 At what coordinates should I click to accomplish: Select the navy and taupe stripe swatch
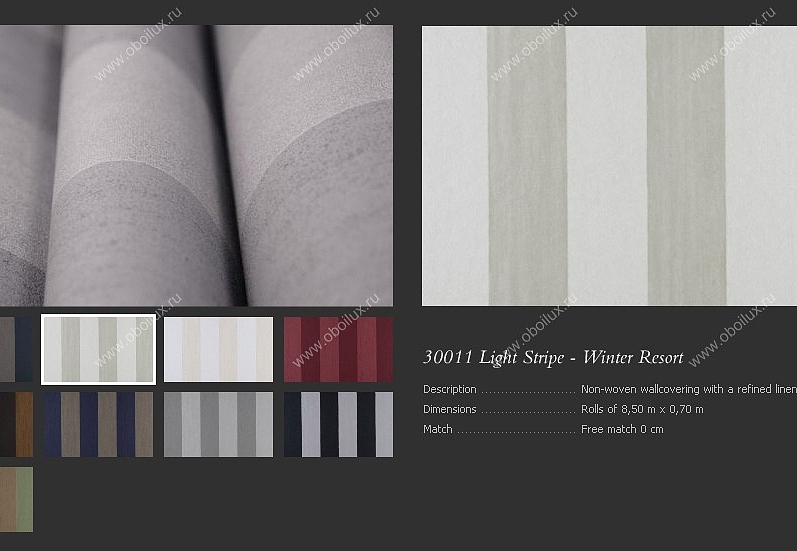99,424
